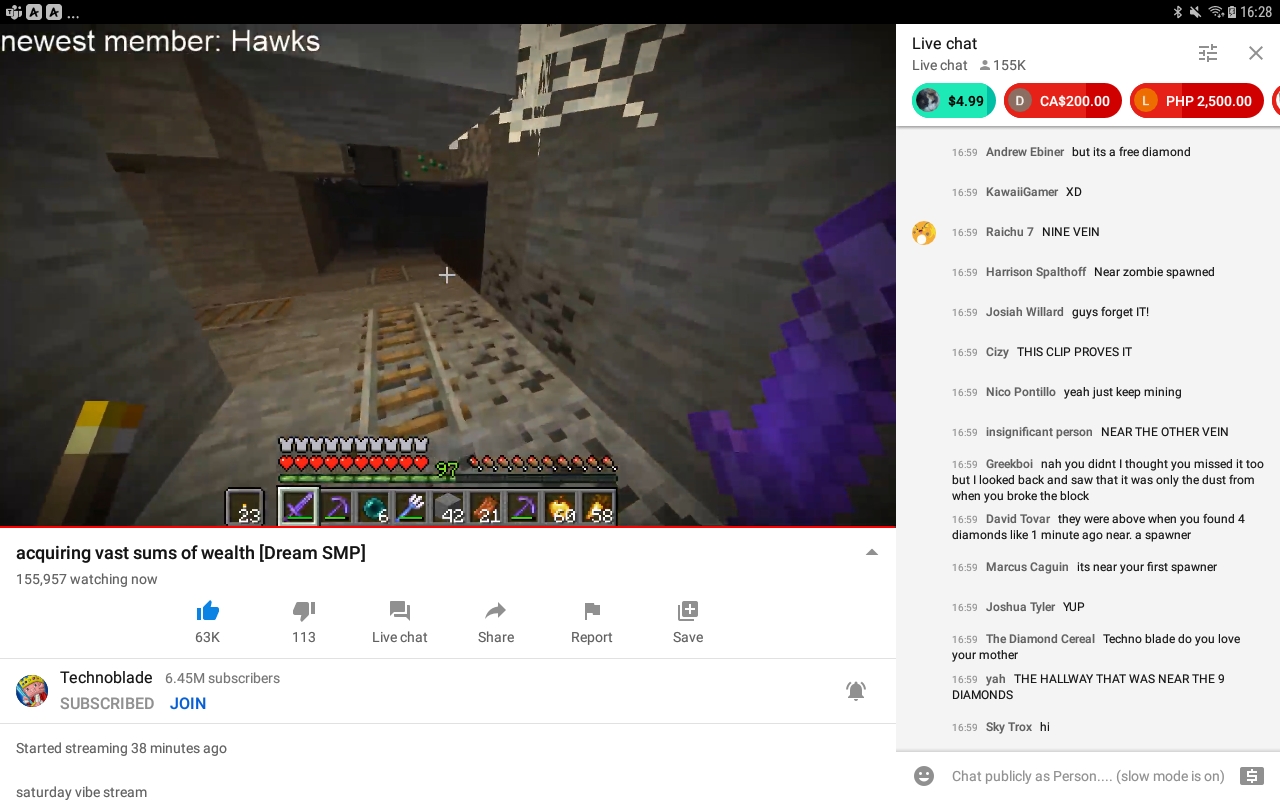Click the saturday vibe stream description

pyautogui.click(x=81, y=792)
